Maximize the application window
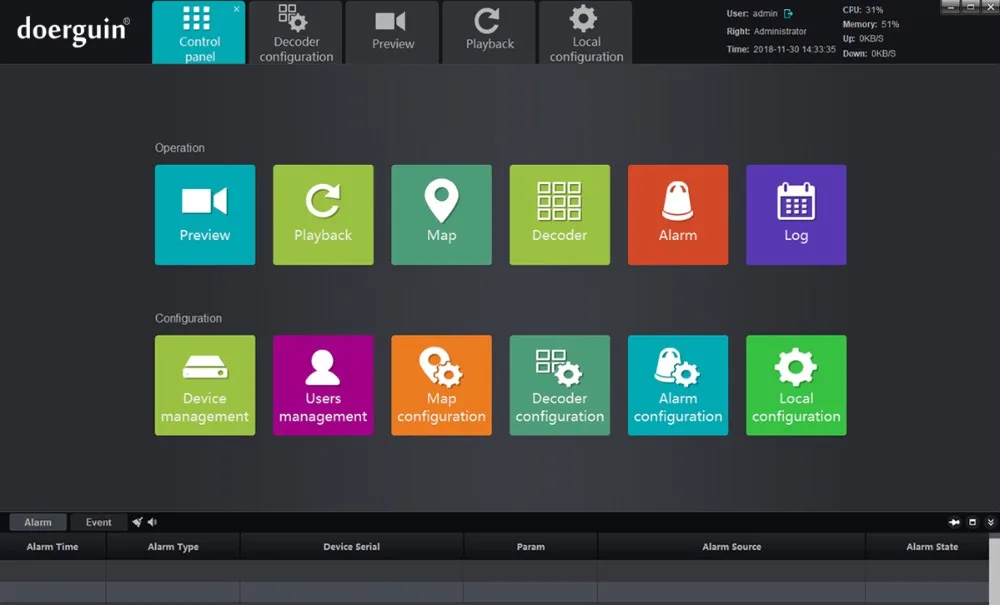1000x605 pixels. [970, 6]
